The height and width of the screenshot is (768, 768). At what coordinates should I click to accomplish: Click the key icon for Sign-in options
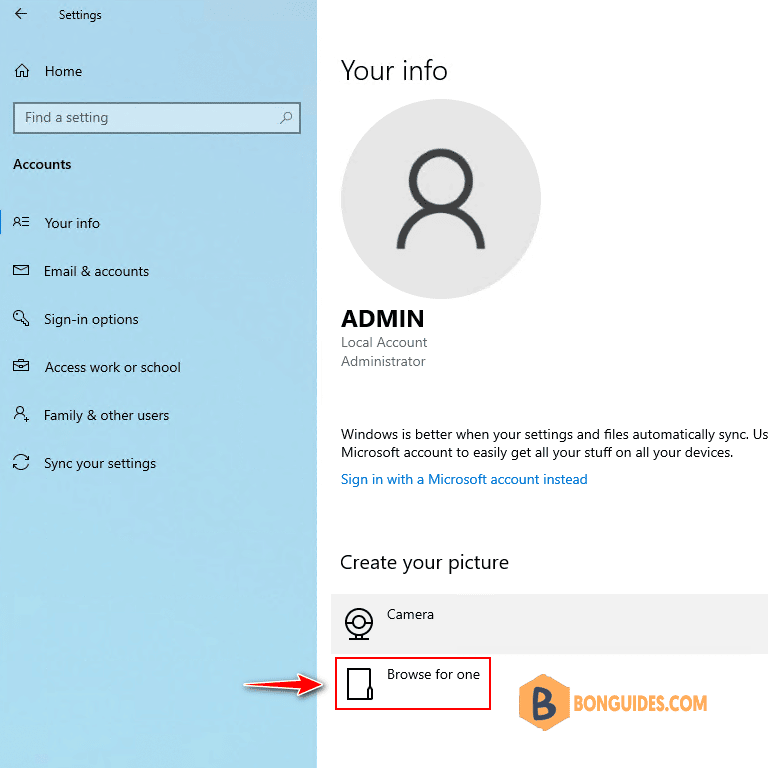tap(21, 318)
